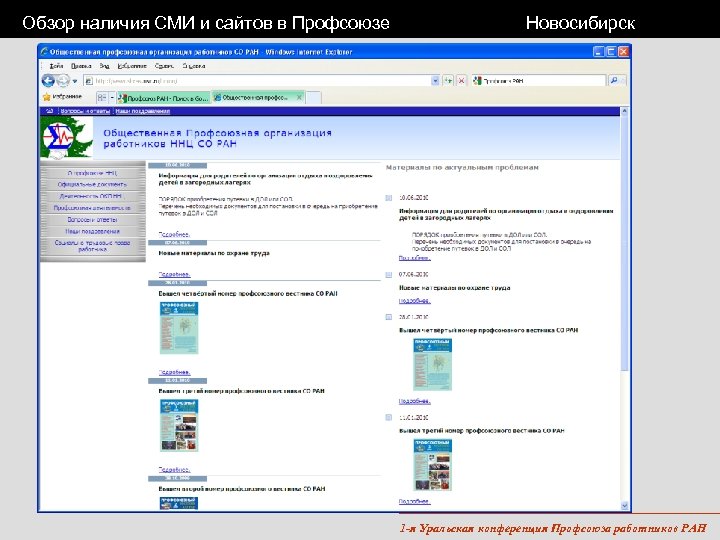
Task: Click the home icon in blue site bar
Action: [50, 111]
